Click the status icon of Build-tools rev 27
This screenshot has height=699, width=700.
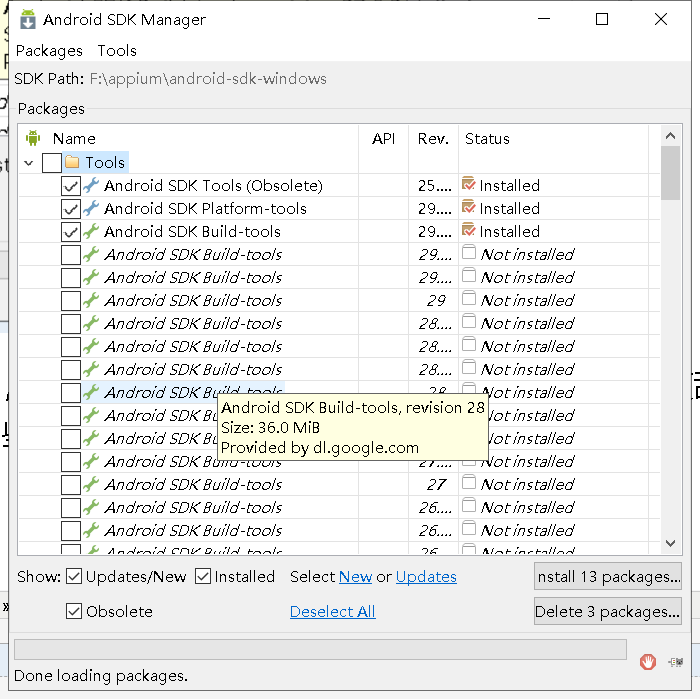point(468,483)
